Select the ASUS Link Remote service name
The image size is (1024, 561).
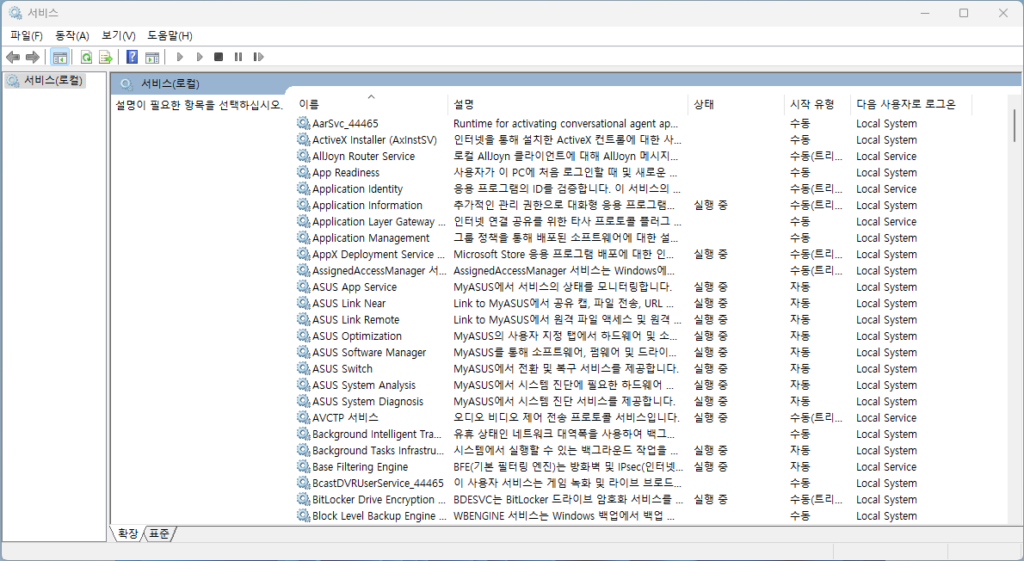pyautogui.click(x=356, y=319)
